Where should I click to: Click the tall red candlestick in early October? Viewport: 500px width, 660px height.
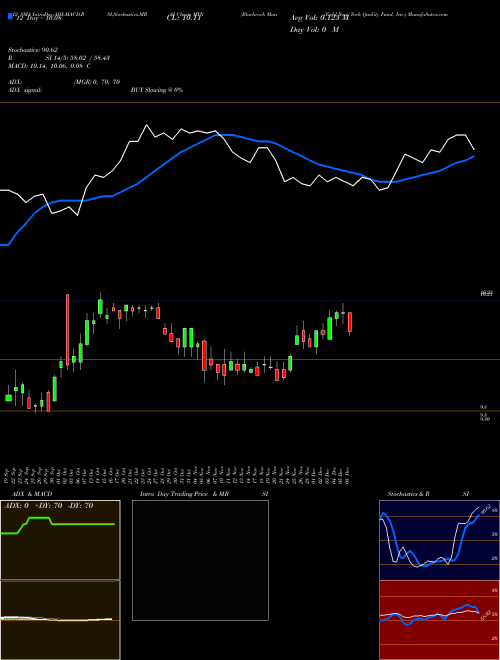point(67,330)
